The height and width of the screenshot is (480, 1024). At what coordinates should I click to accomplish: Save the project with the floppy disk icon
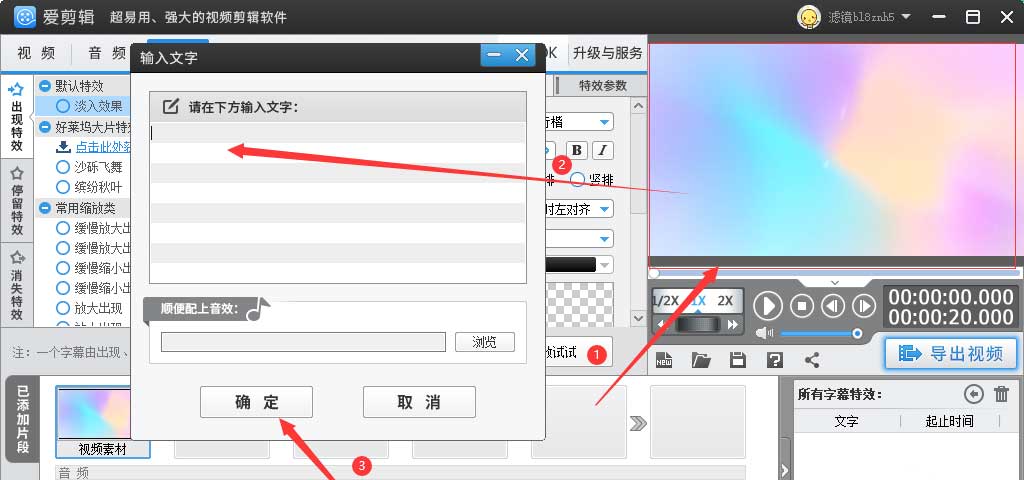point(737,359)
